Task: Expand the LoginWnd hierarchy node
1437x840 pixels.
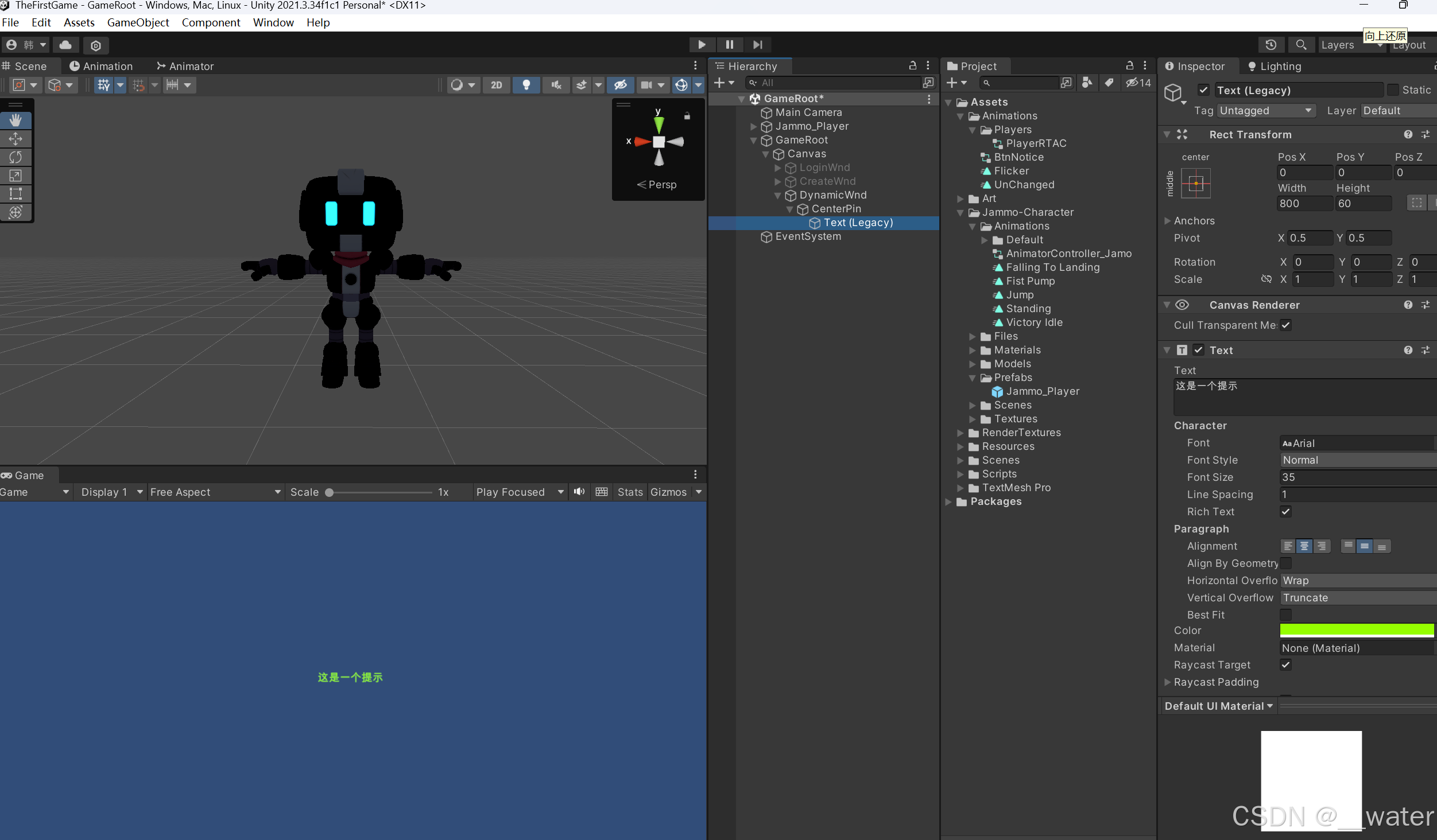Action: [x=778, y=168]
